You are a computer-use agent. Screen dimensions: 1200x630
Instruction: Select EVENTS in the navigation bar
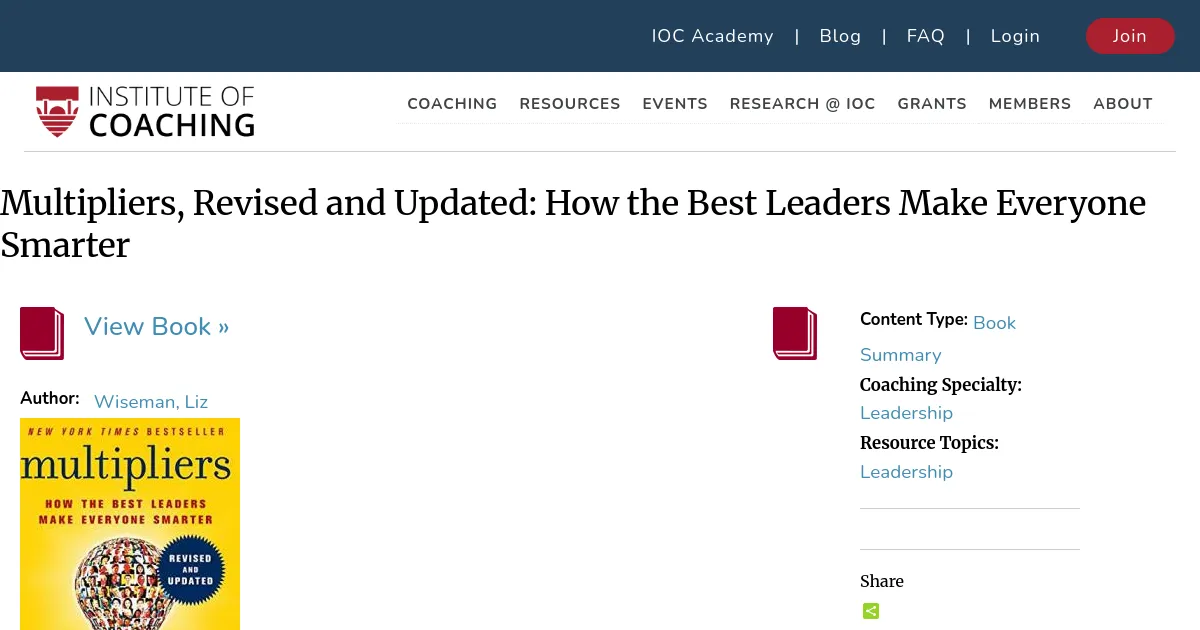click(675, 104)
